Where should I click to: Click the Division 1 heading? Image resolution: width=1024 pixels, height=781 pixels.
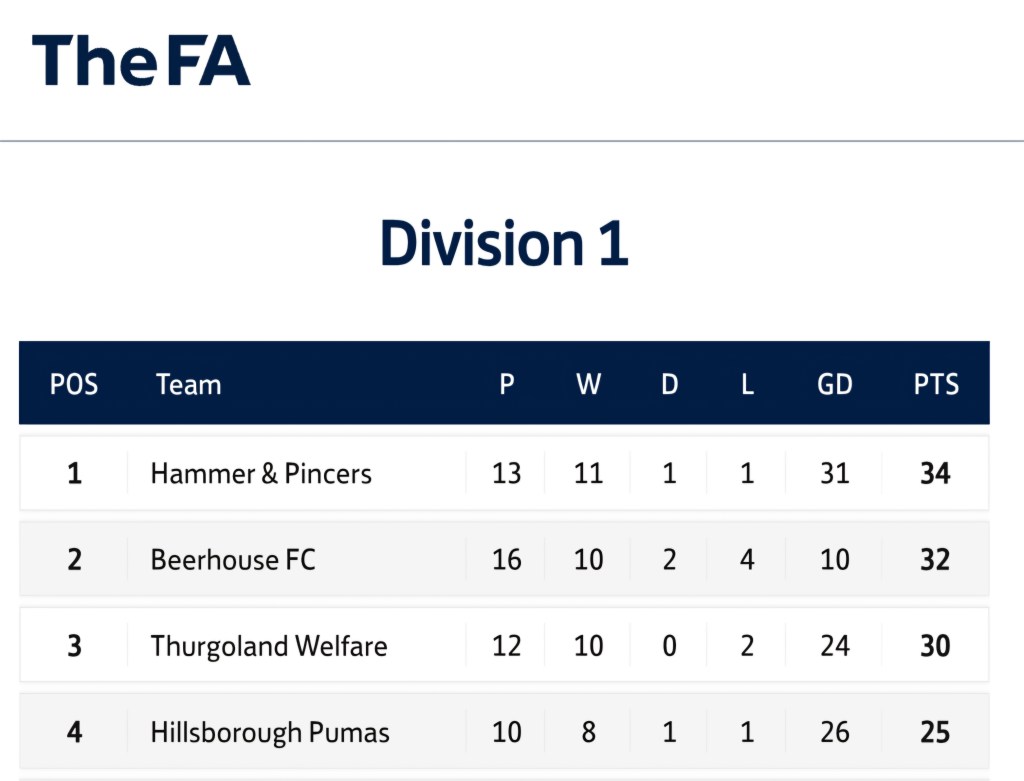504,244
